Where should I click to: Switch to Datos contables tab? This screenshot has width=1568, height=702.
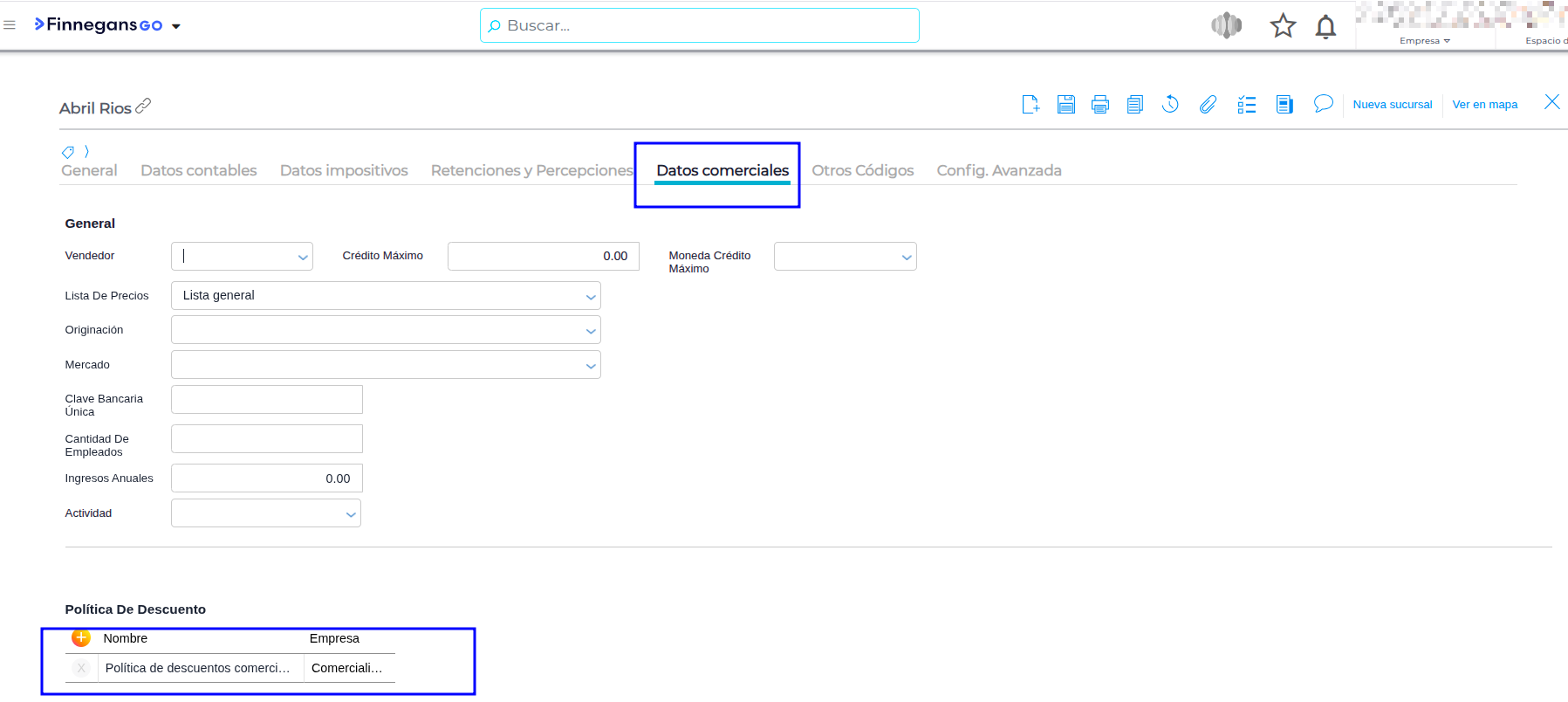(x=199, y=170)
